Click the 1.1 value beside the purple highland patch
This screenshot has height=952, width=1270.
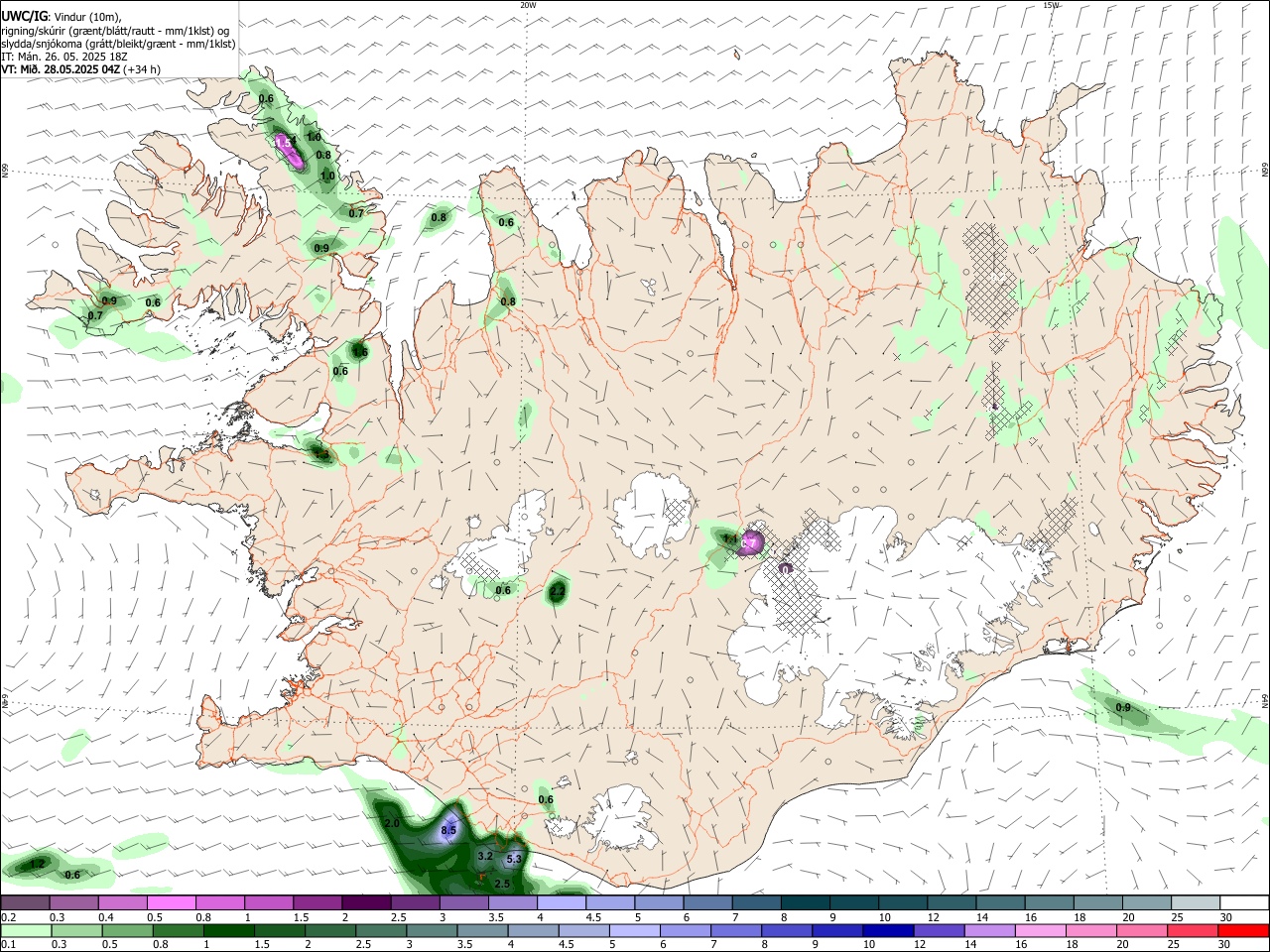pos(729,538)
